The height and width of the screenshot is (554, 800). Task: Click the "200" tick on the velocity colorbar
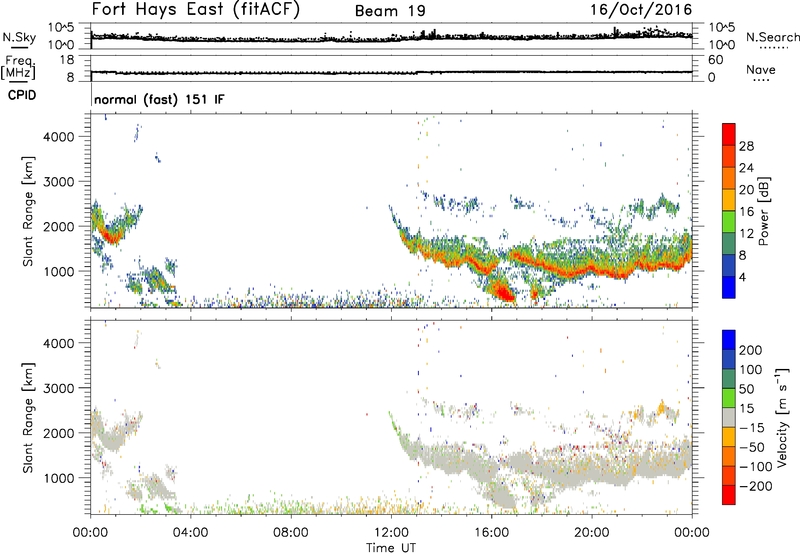pos(751,350)
